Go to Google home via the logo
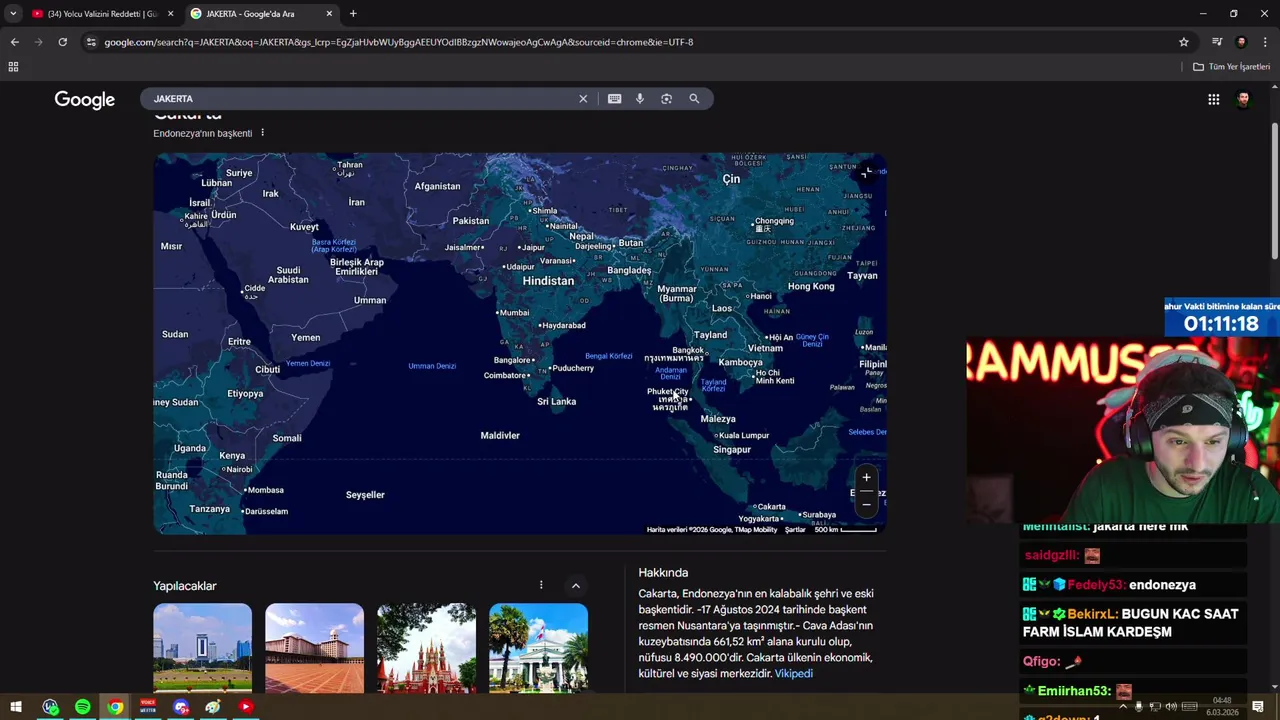The image size is (1280, 720). coord(85,100)
